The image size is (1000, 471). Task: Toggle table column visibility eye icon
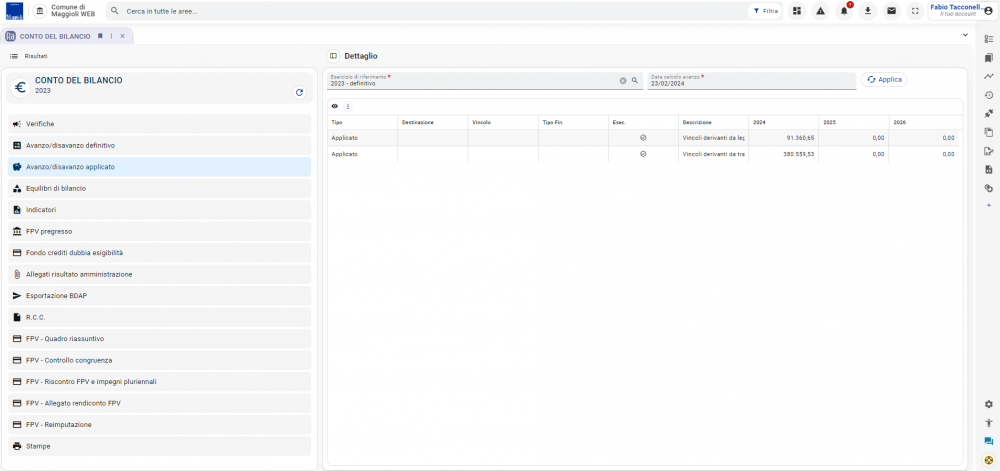335,106
